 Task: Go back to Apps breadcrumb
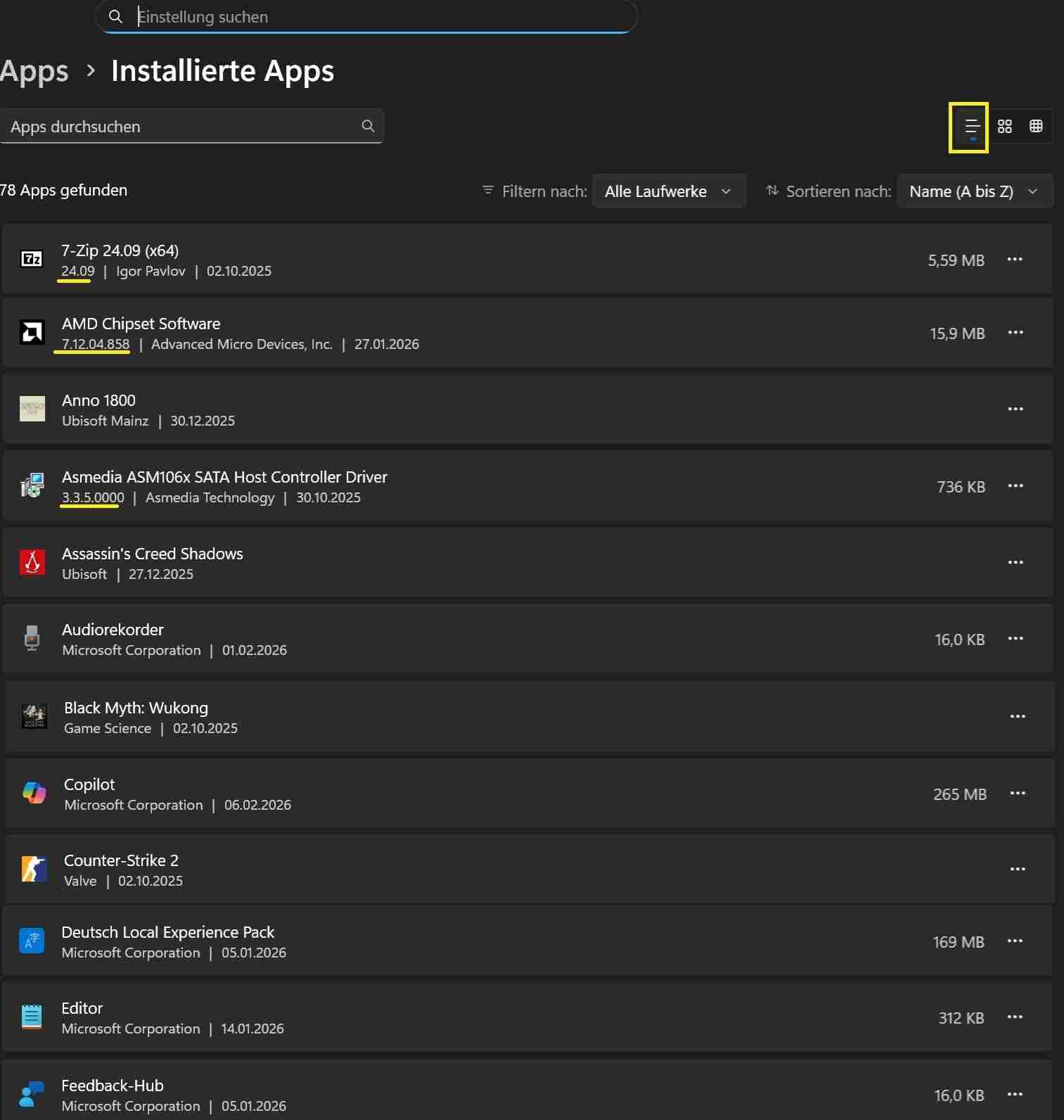[x=34, y=71]
